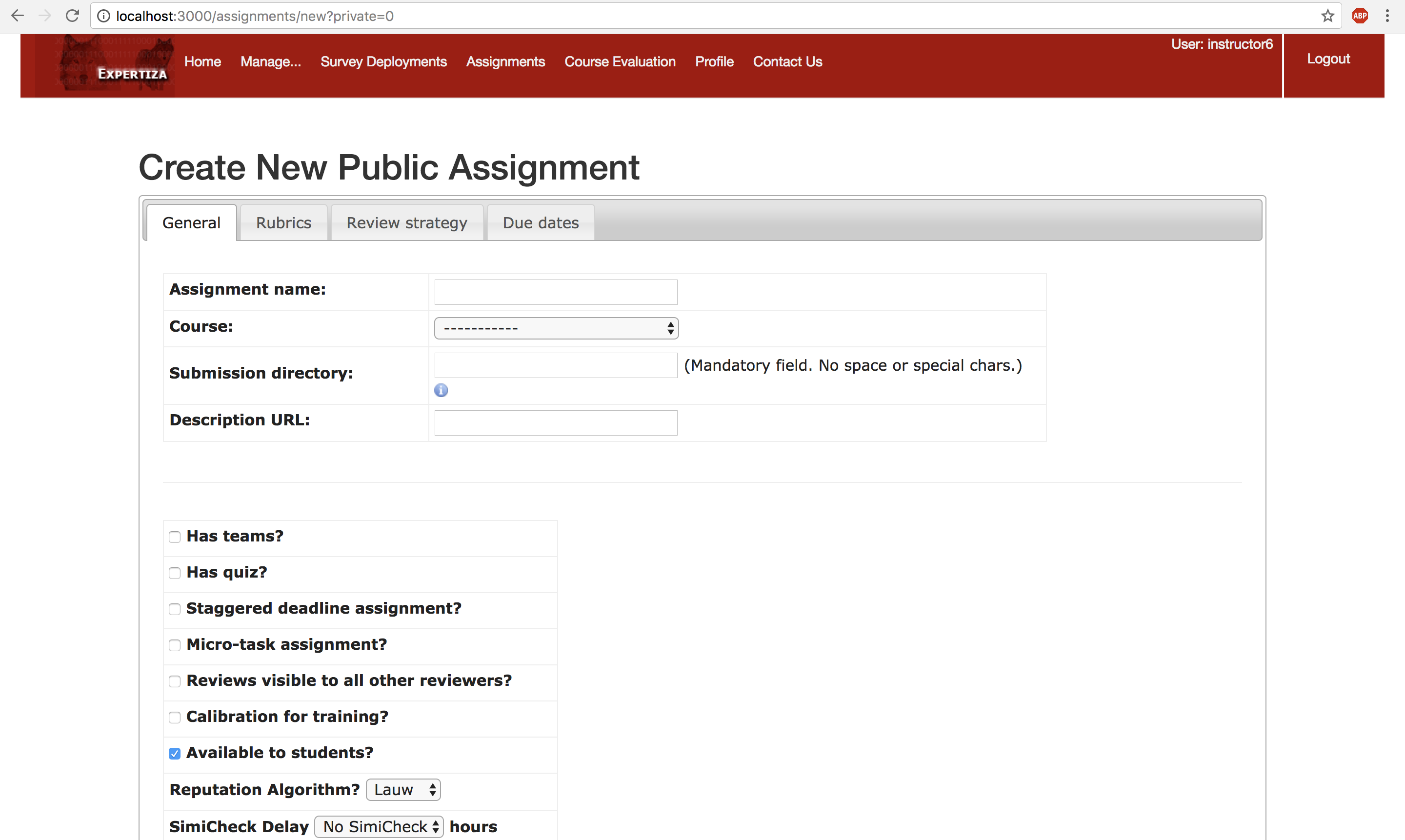Bookmark this page with the star icon
The width and height of the screenshot is (1405, 840).
(x=1327, y=16)
